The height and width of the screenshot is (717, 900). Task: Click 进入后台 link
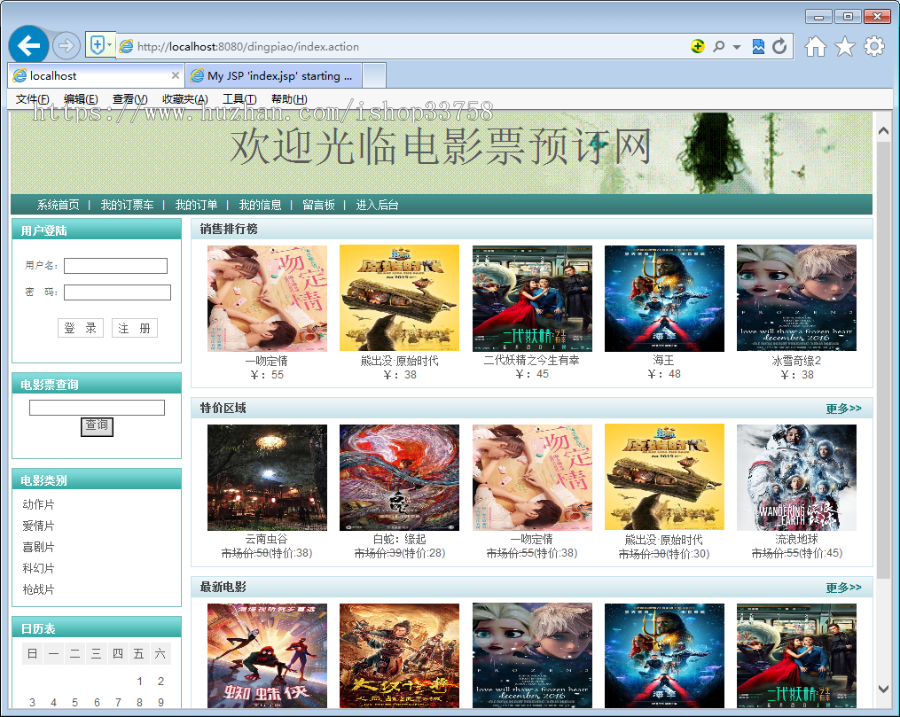point(377,205)
